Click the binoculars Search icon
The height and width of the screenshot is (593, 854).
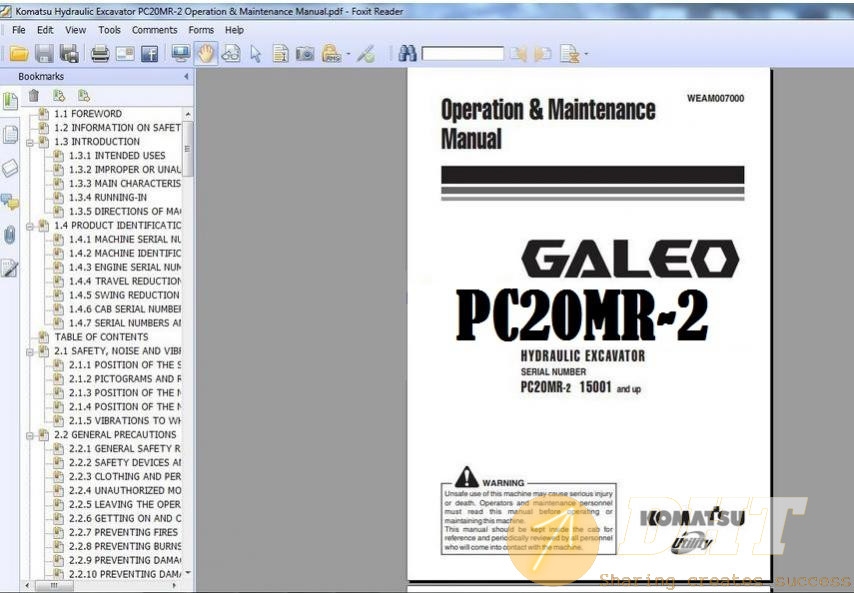407,53
